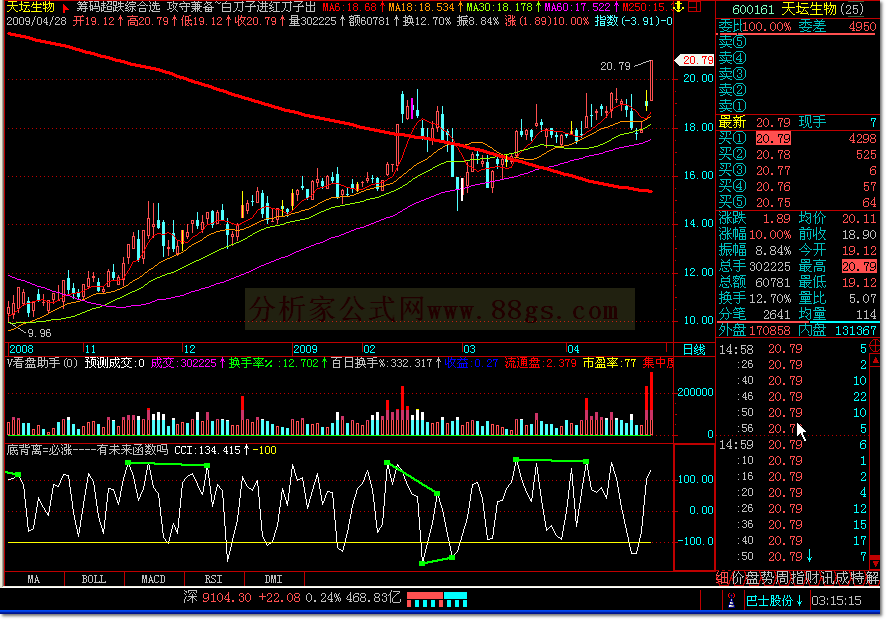Click the red crosshair circle icon beside tick list

[875, 346]
